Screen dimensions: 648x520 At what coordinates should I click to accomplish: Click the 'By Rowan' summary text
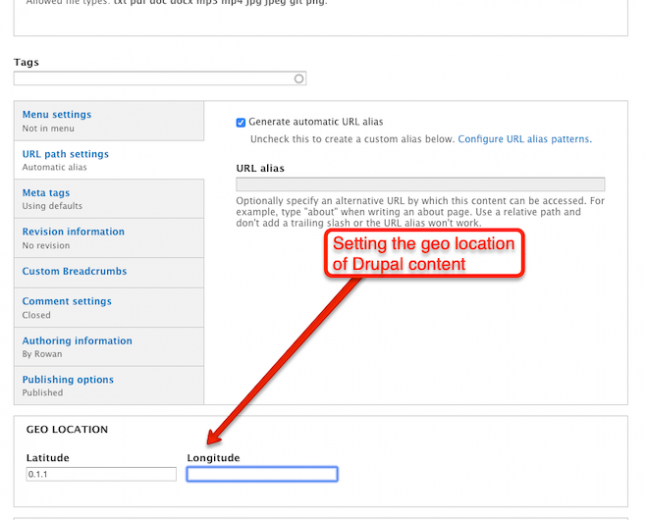point(42,354)
